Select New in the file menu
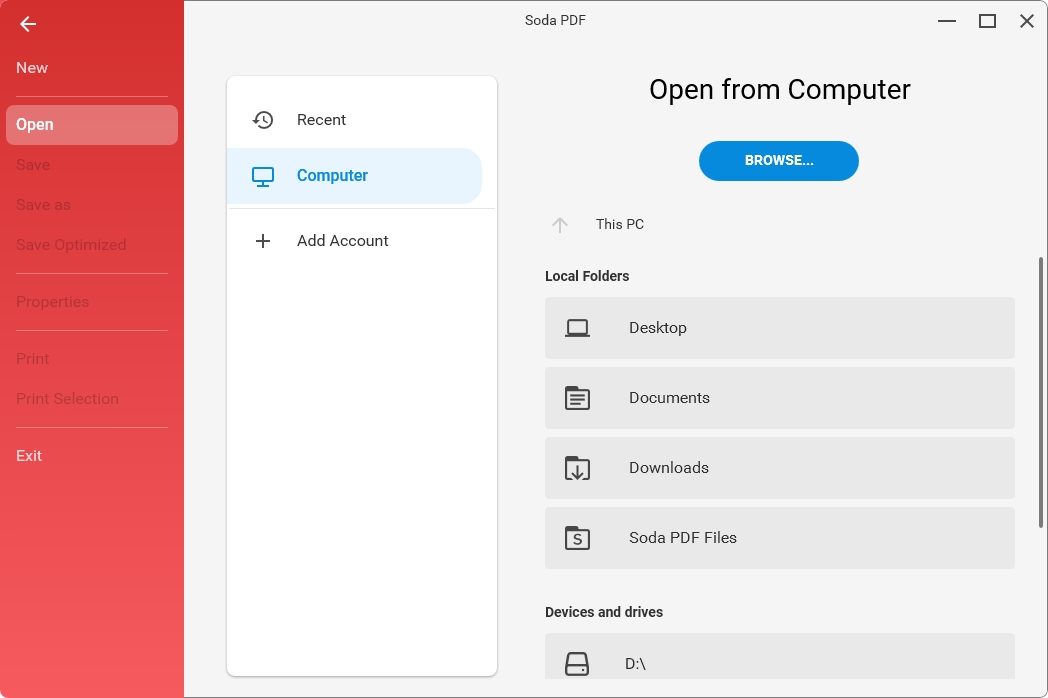 point(32,68)
